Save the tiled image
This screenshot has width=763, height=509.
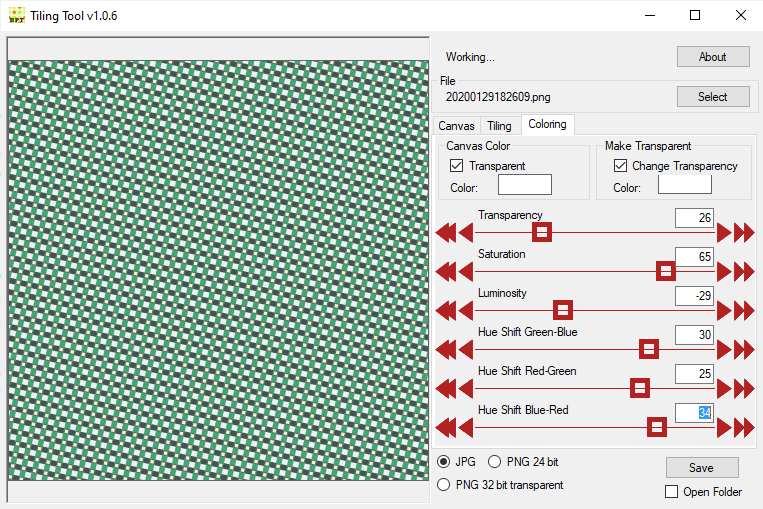[702, 468]
